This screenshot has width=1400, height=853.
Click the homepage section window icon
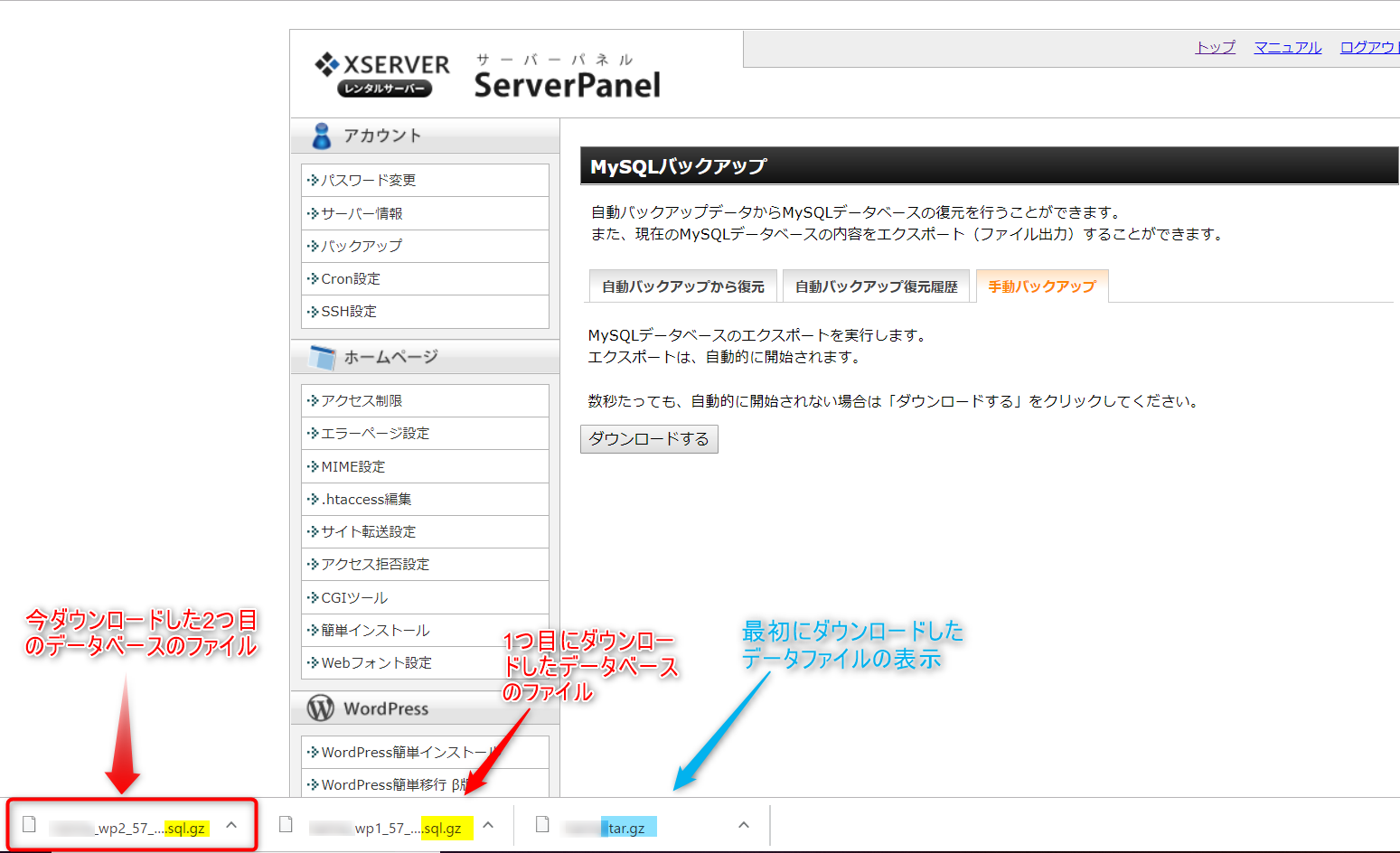tap(322, 357)
